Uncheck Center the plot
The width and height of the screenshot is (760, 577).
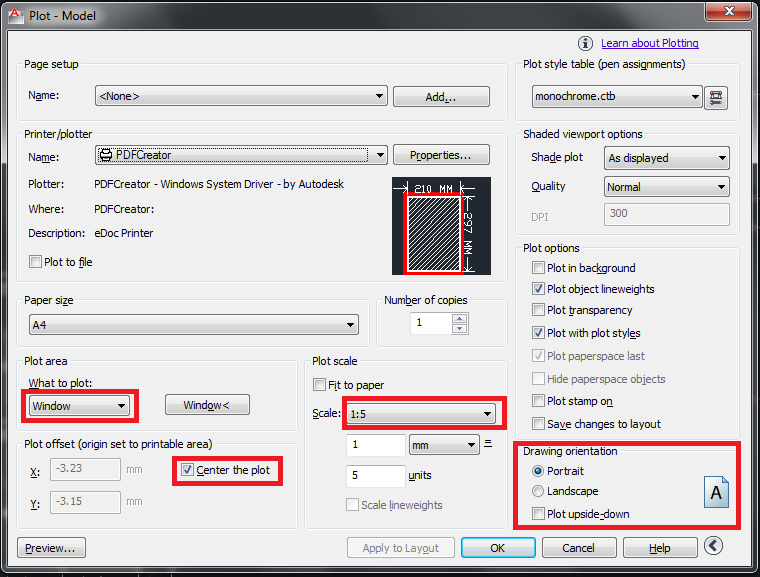point(187,470)
